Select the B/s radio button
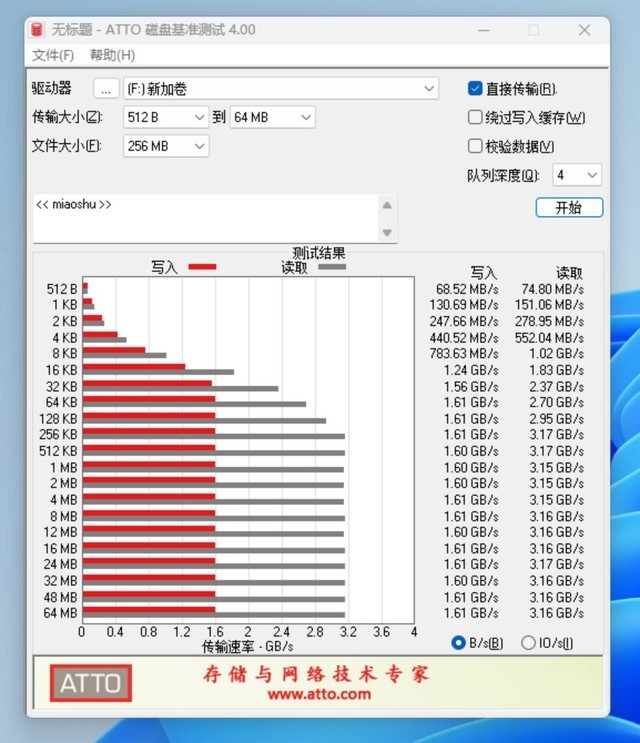The width and height of the screenshot is (640, 743). 458,643
